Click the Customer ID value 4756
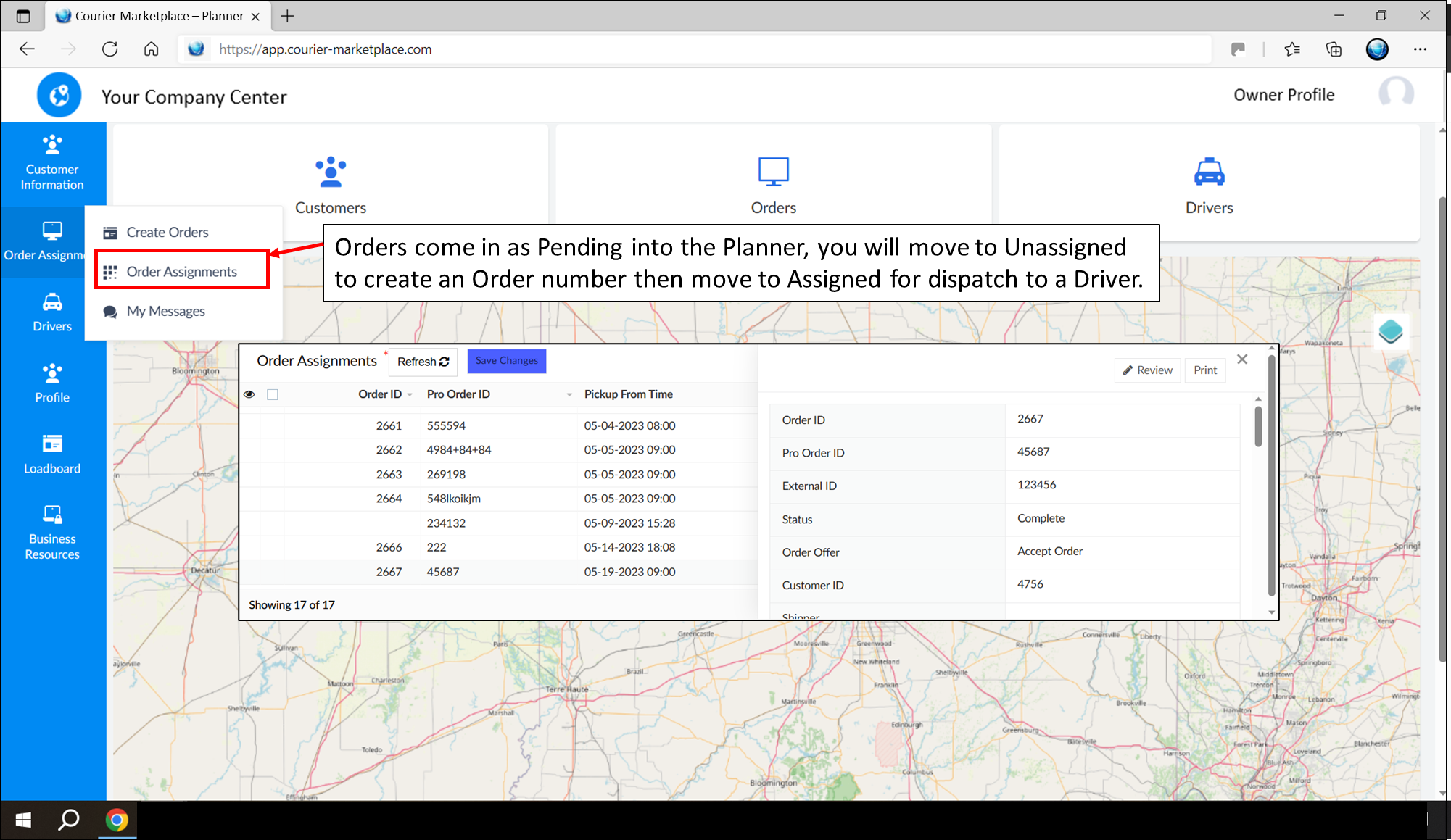Image resolution: width=1451 pixels, height=840 pixels. click(x=1030, y=584)
